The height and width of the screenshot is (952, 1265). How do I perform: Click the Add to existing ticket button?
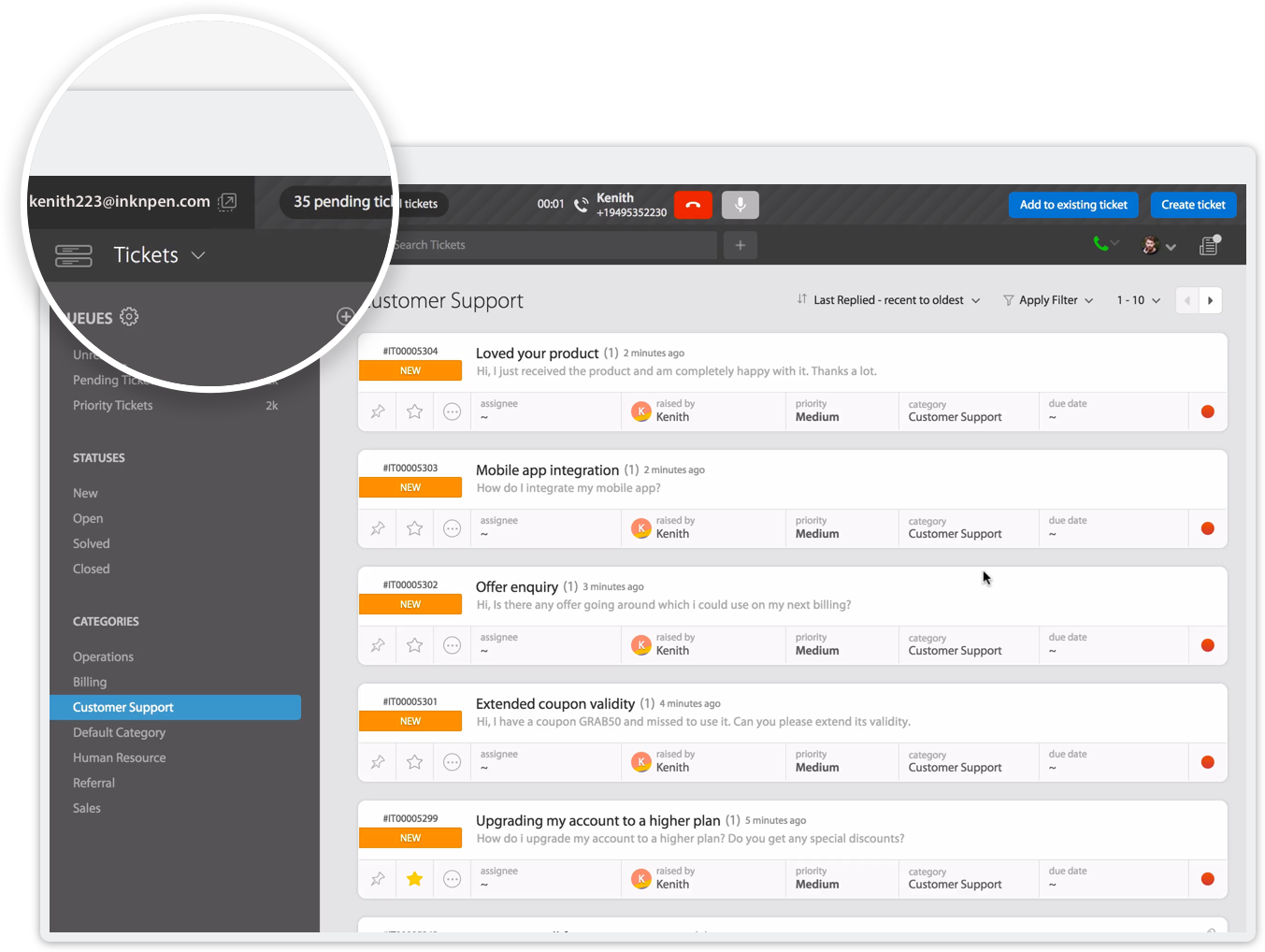point(1073,205)
